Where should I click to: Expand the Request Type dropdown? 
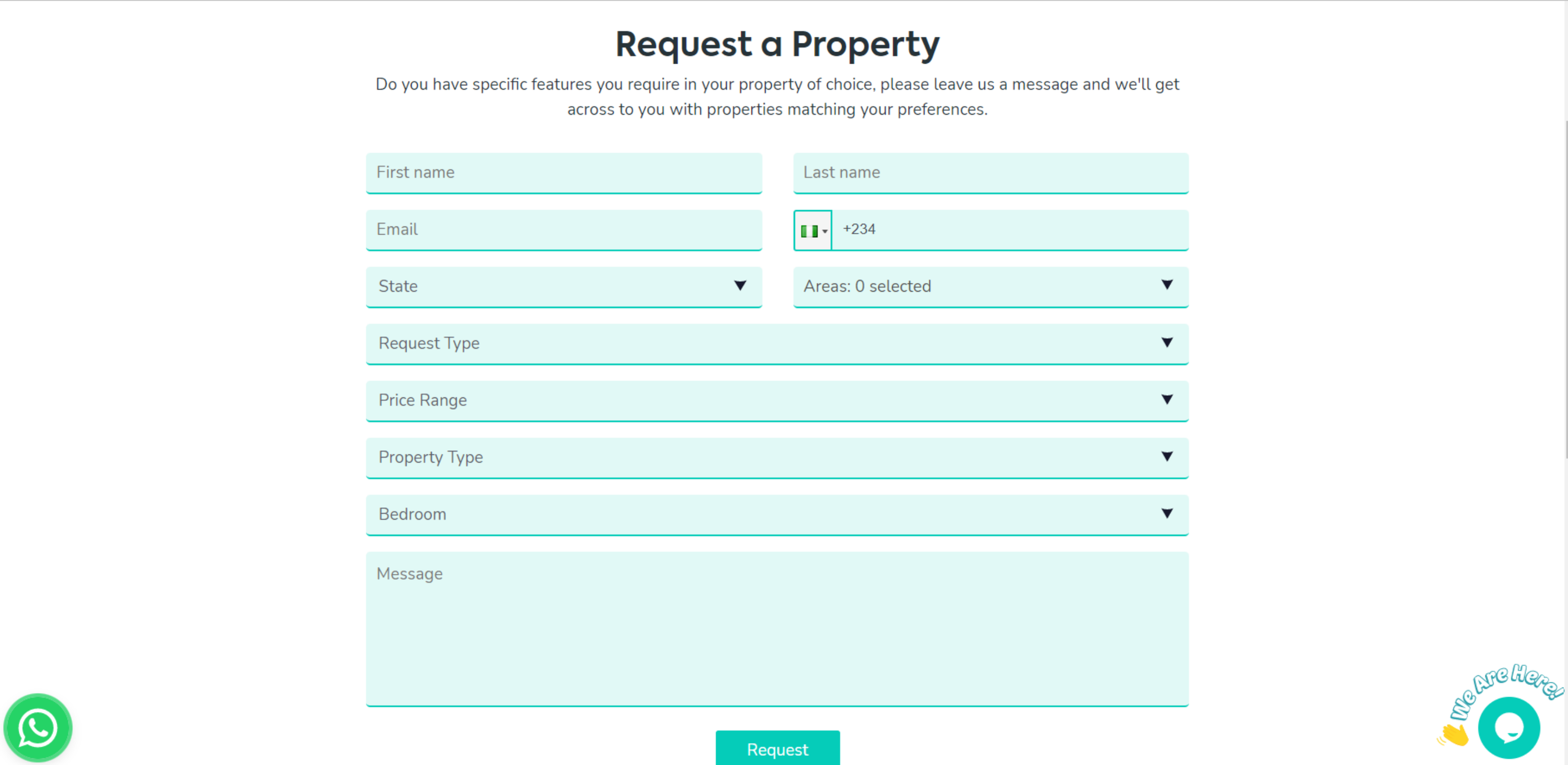point(777,344)
